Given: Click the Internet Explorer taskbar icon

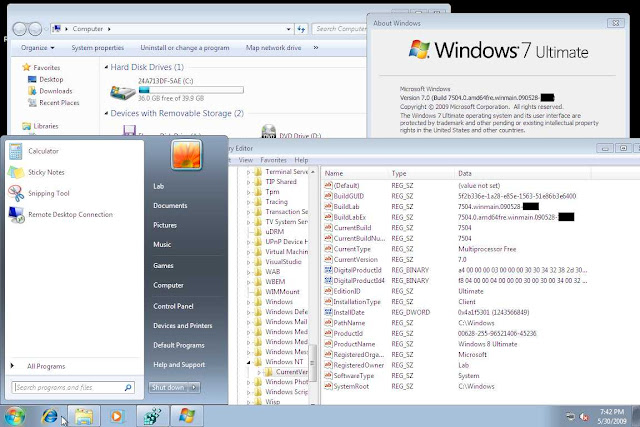Looking at the screenshot, I should [50, 414].
